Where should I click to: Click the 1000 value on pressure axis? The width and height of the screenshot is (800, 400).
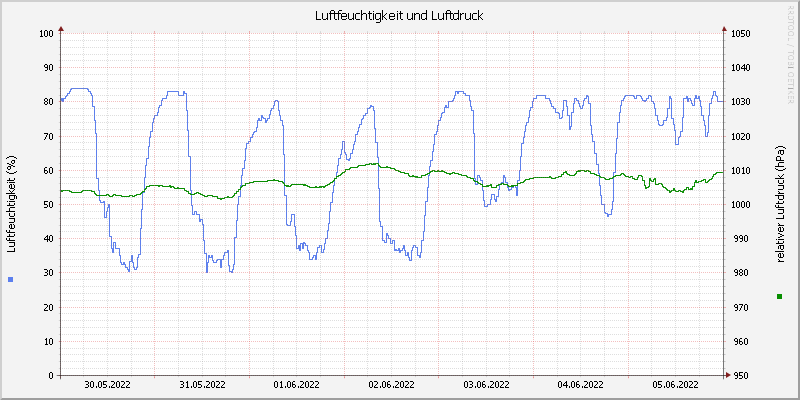point(741,205)
